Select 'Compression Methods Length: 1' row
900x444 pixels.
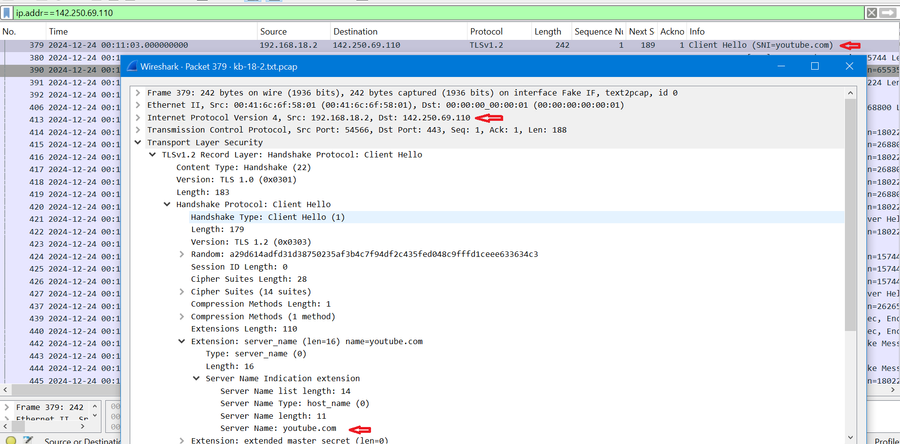pos(261,304)
